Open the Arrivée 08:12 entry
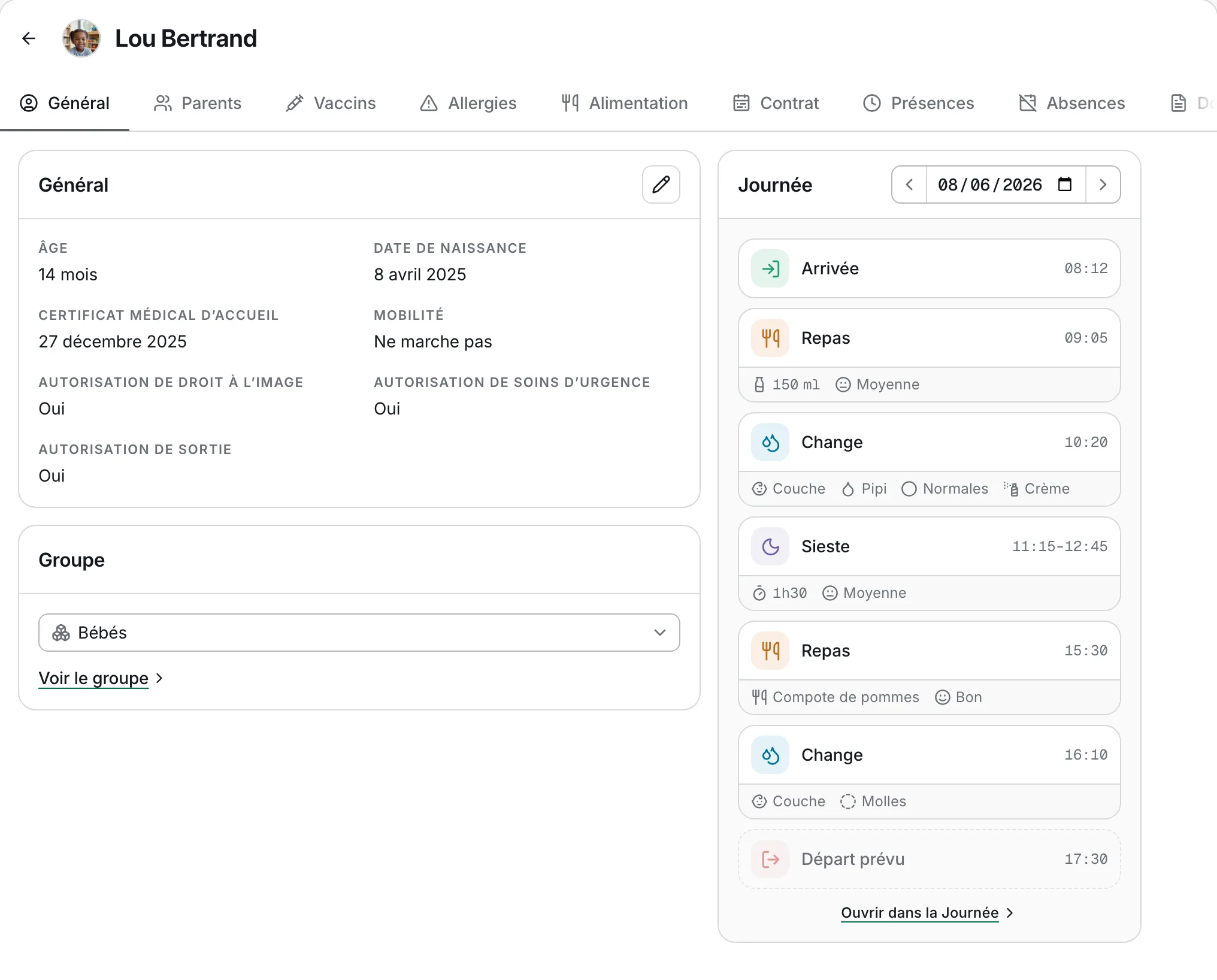The image size is (1217, 980). [x=930, y=268]
